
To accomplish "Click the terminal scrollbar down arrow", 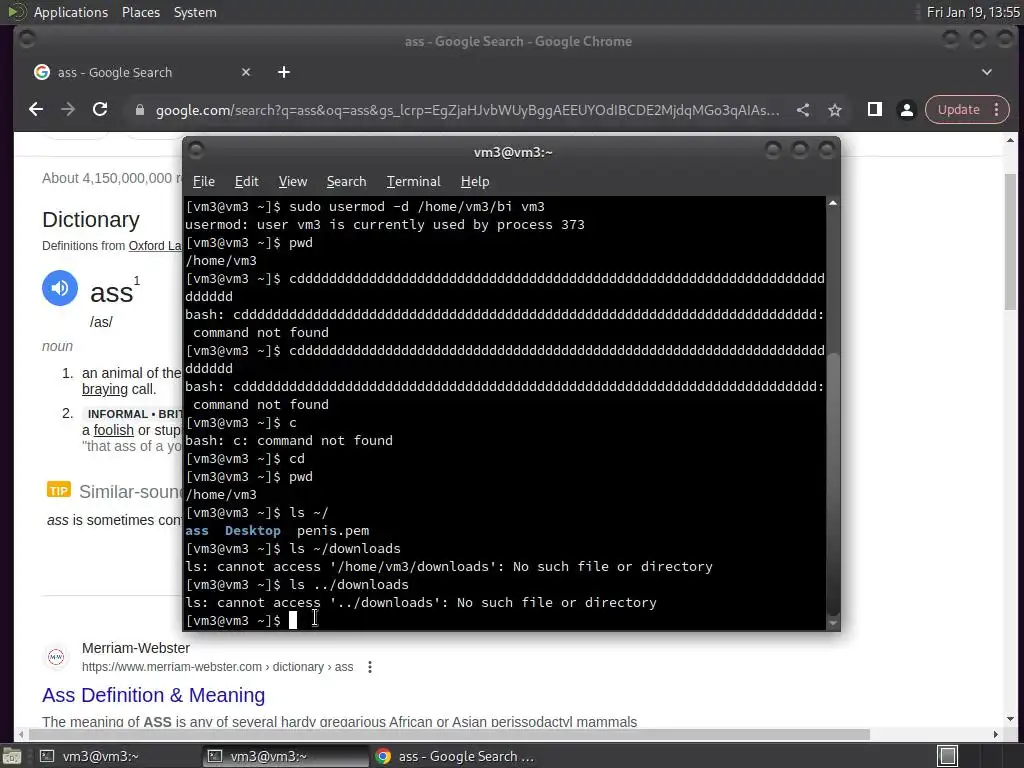I will (x=833, y=623).
